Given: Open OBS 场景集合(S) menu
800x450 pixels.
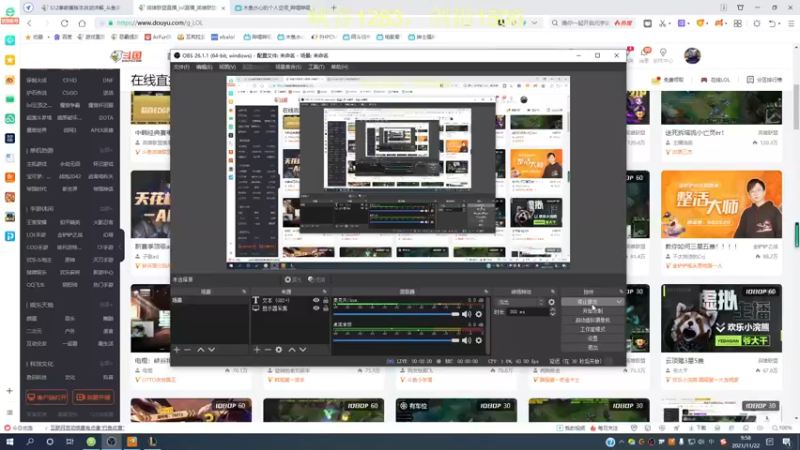Looking at the screenshot, I should (x=288, y=67).
